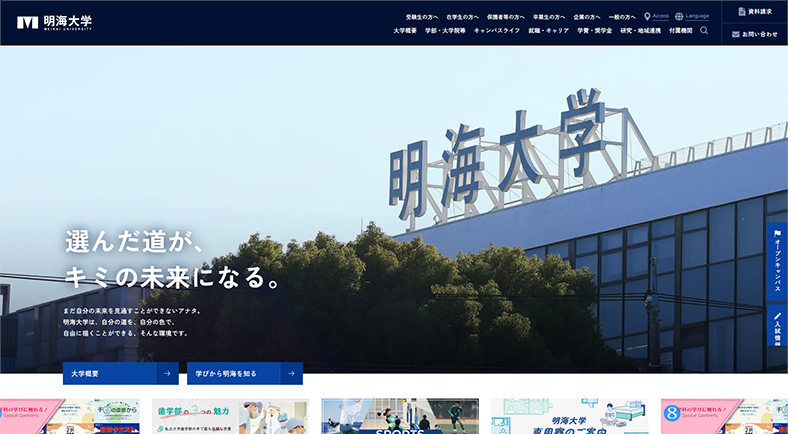Open the 学部・大学院等 menu
Screen dimensions: 788x434
(445, 31)
